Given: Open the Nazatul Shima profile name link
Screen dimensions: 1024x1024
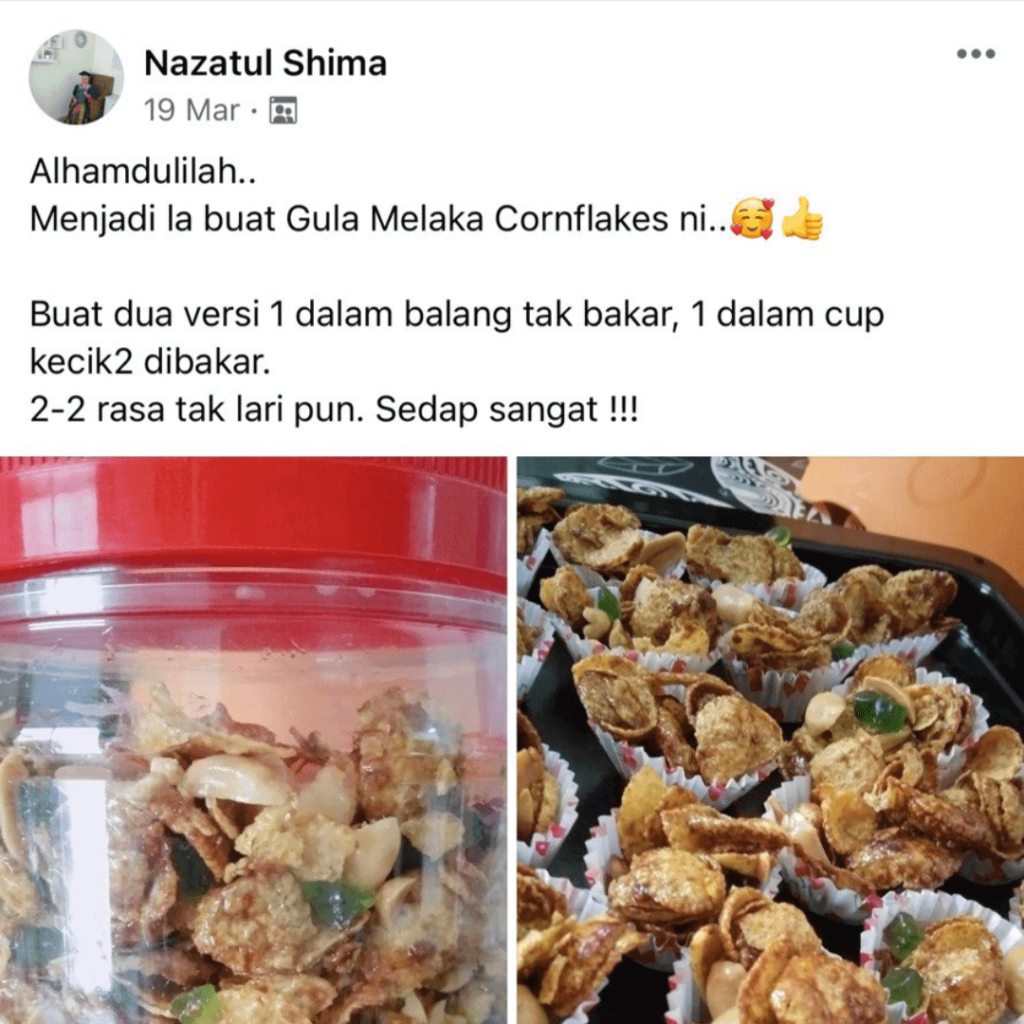Looking at the screenshot, I should point(265,63).
